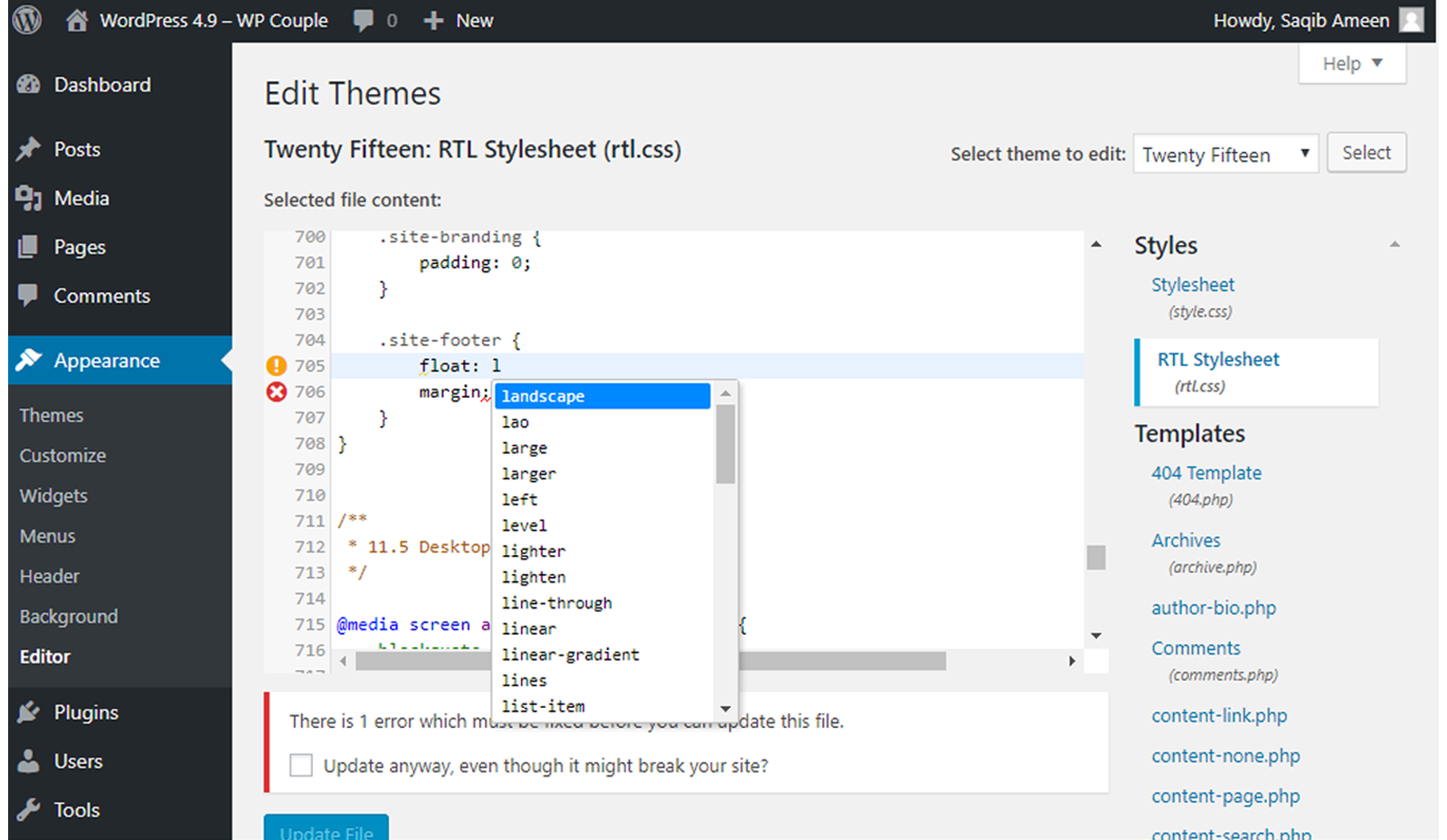Expand the Help tab dropdown
Viewport: 1447px width, 840px height.
[1352, 63]
